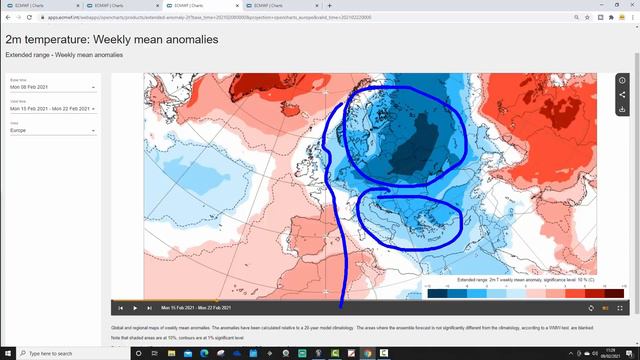Go forward in browser history

pyautogui.click(x=19, y=17)
